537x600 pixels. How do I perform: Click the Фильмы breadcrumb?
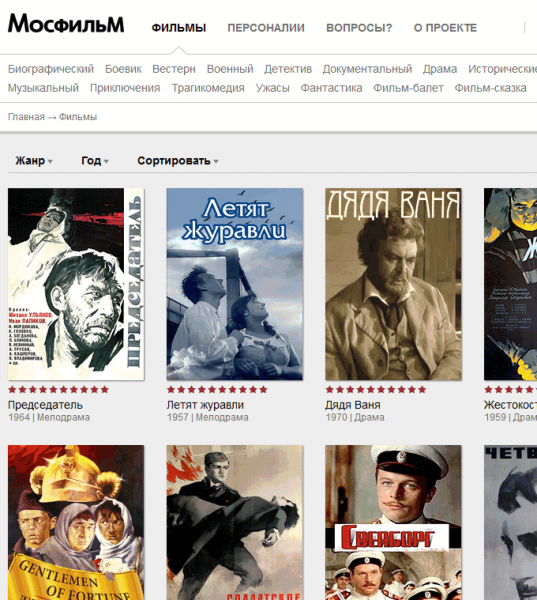click(x=78, y=117)
